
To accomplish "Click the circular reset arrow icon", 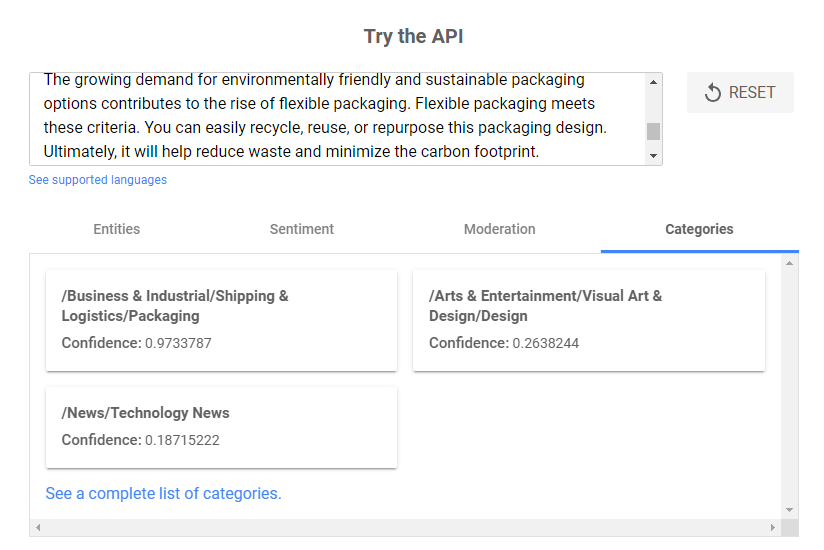I will coord(713,92).
